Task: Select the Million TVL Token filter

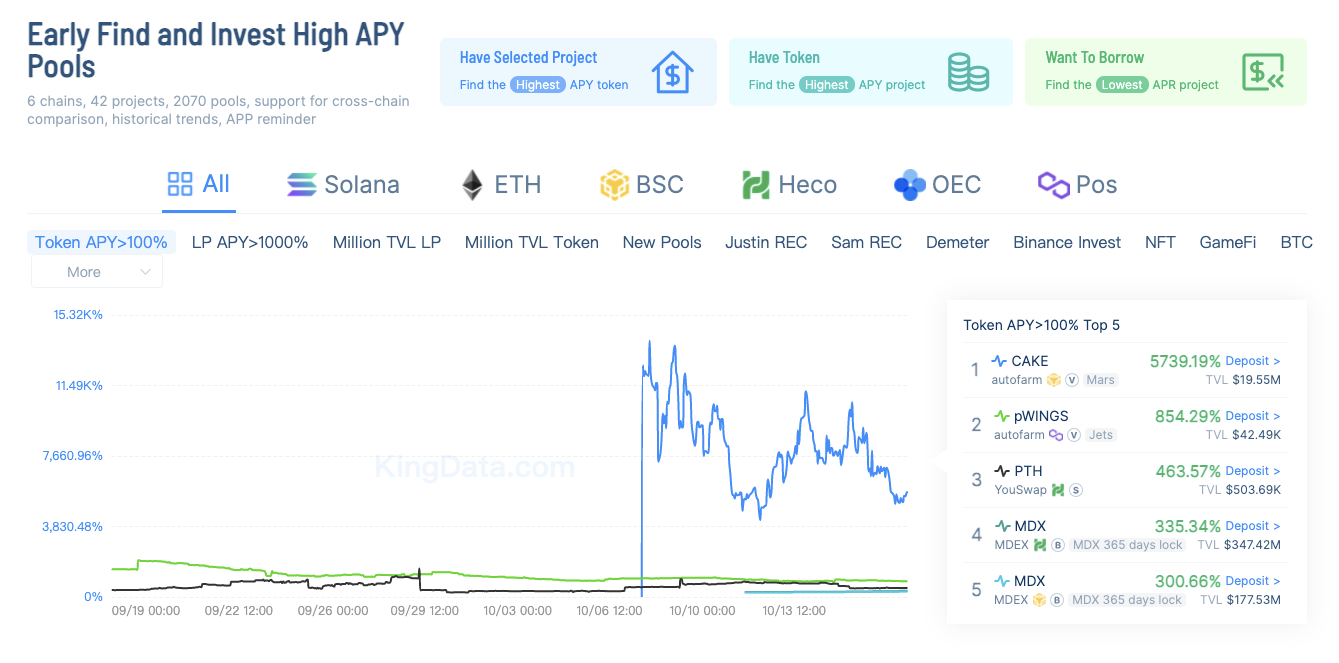Action: pyautogui.click(x=532, y=242)
